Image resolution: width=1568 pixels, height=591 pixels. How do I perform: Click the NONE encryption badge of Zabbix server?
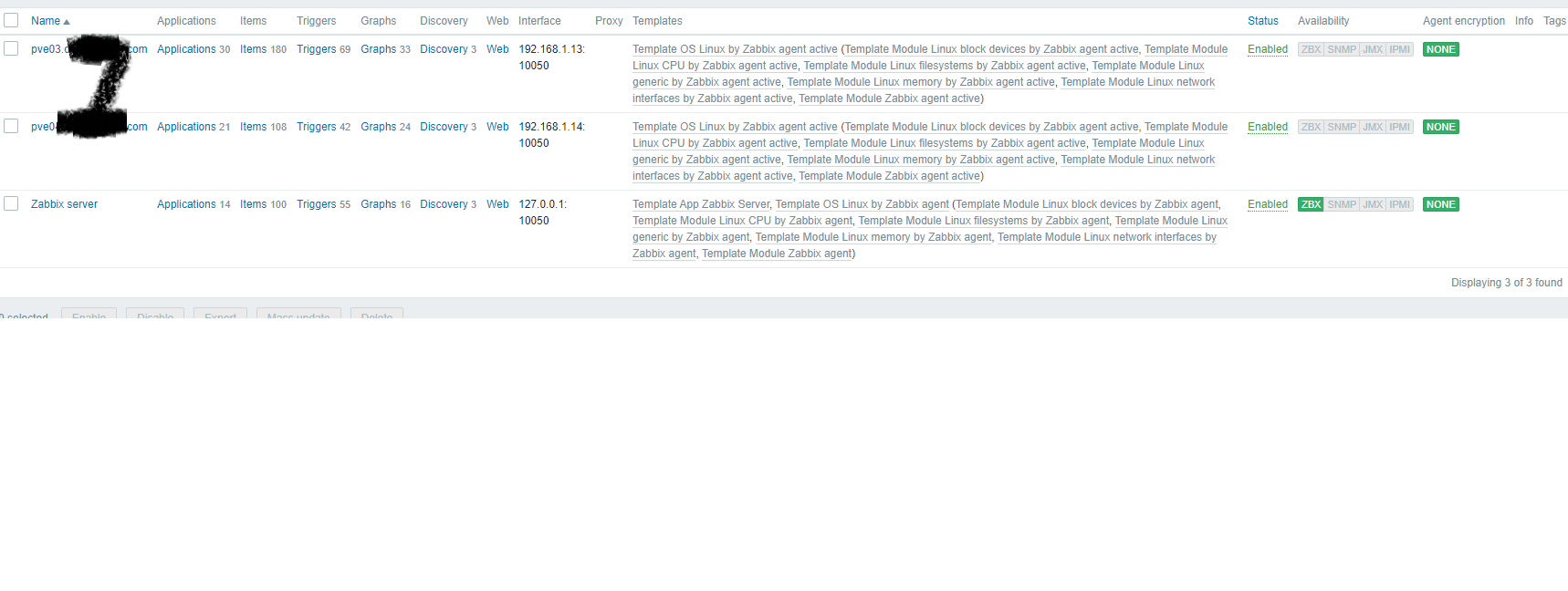pos(1441,204)
